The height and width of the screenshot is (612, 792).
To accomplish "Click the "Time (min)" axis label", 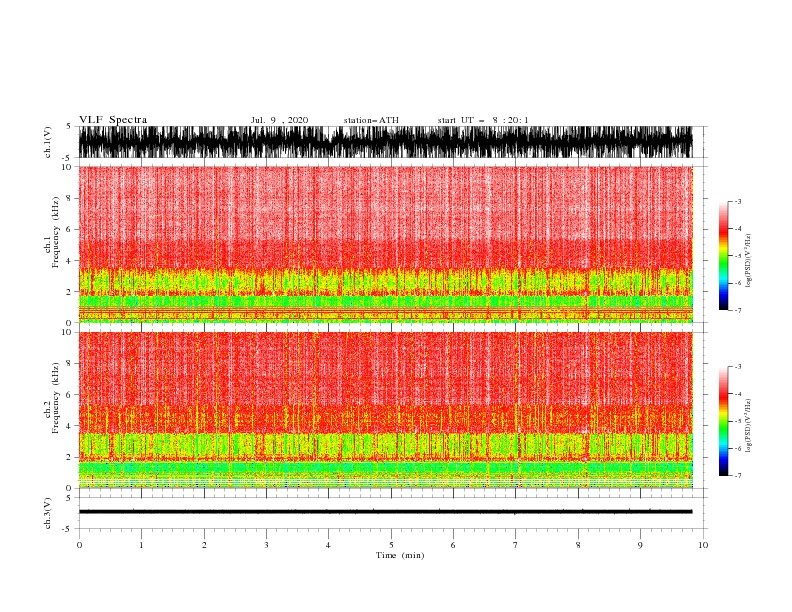I will pos(400,555).
